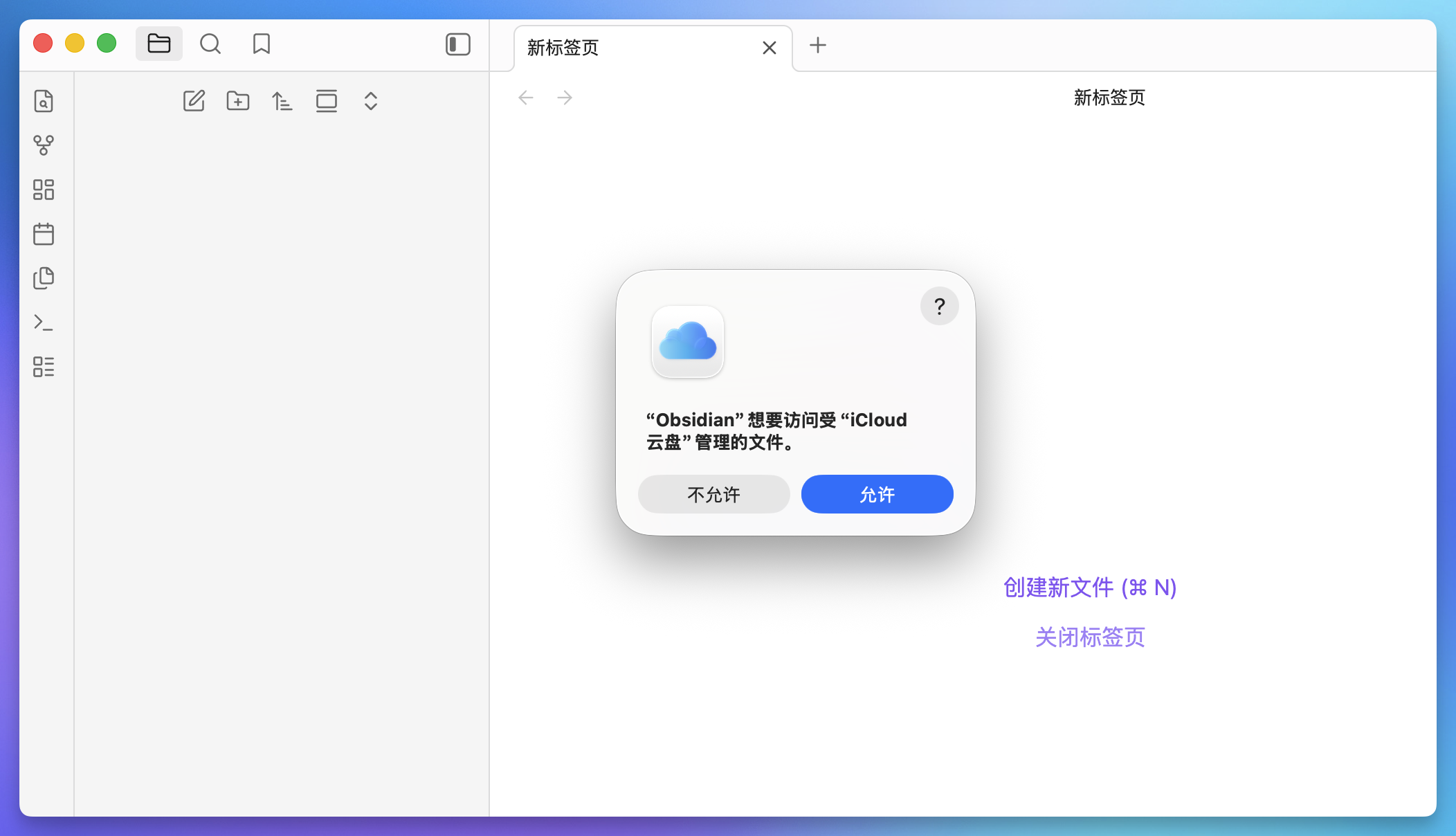Click the 不允许 button
The width and height of the screenshot is (1456, 836).
[x=714, y=494]
